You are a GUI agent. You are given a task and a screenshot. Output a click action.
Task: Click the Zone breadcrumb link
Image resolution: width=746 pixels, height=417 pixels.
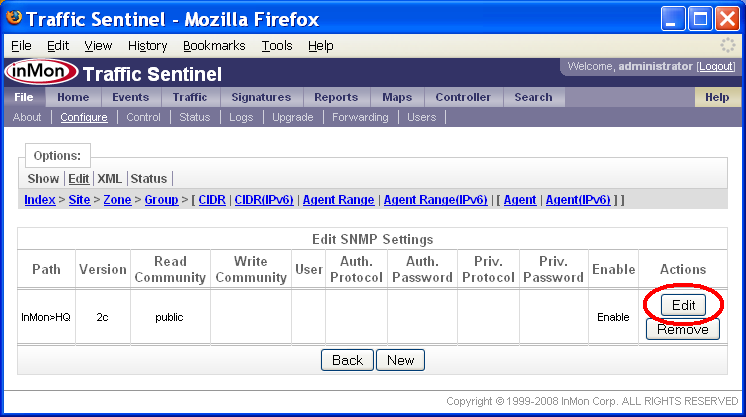tap(117, 200)
